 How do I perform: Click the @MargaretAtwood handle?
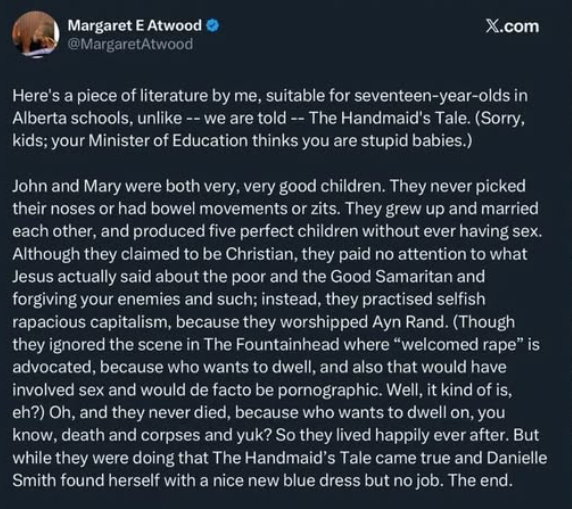130,44
